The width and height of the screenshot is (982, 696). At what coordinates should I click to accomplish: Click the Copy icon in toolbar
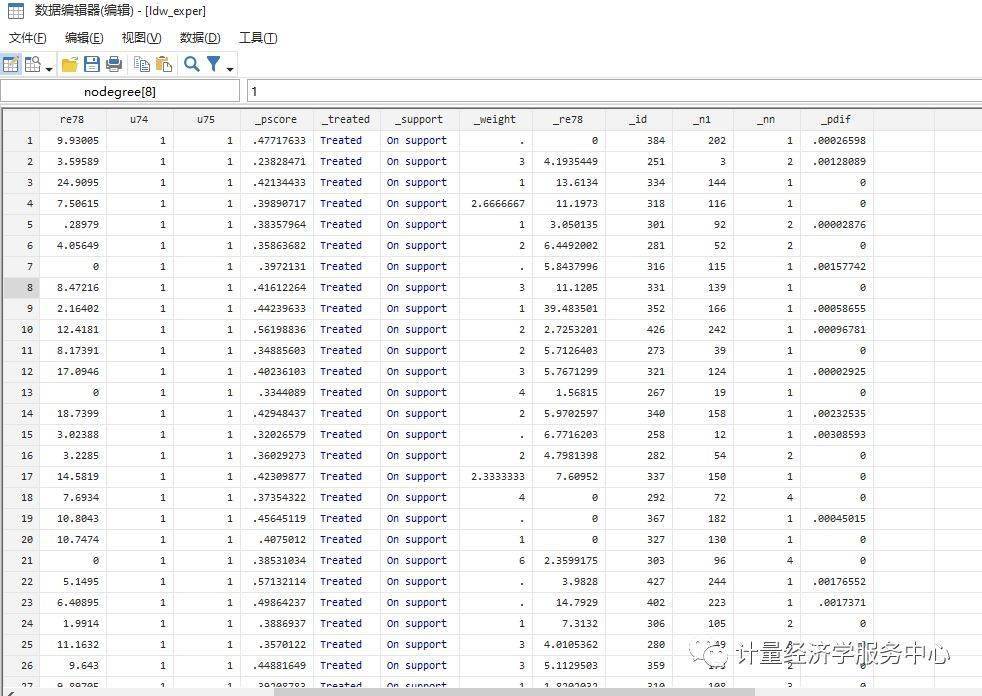(142, 65)
